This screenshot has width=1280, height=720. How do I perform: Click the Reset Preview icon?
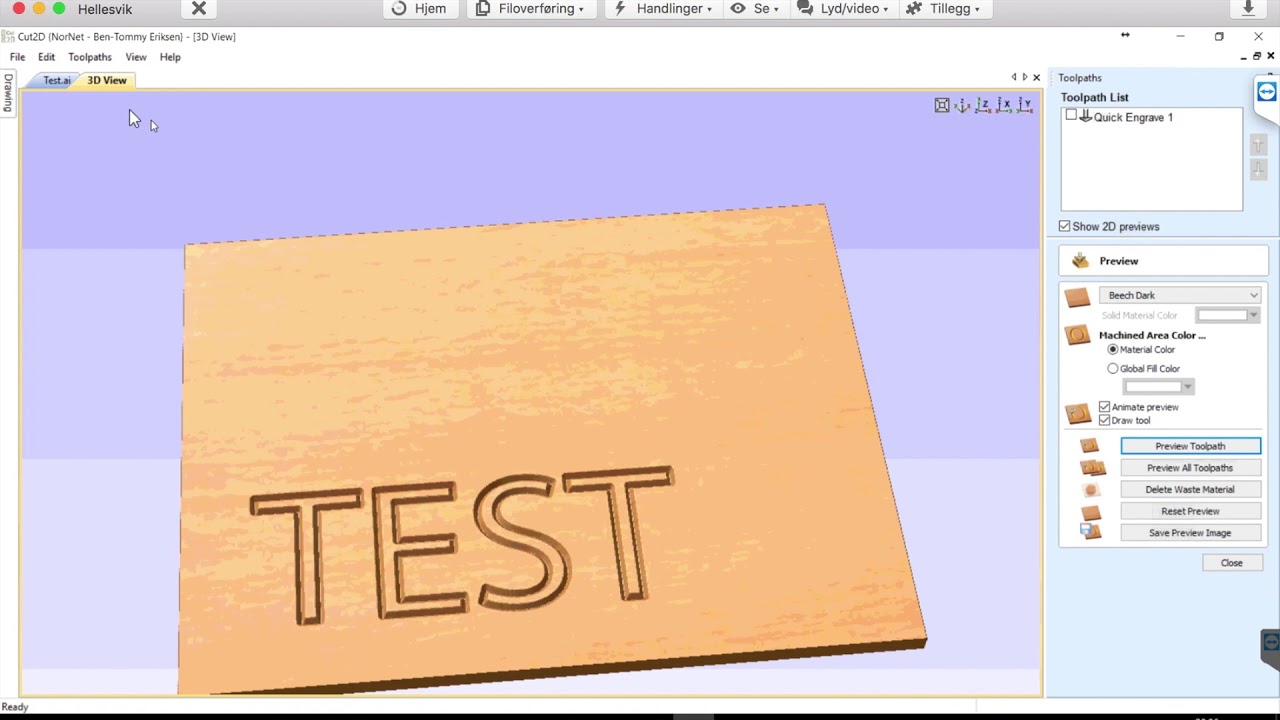pyautogui.click(x=1091, y=512)
